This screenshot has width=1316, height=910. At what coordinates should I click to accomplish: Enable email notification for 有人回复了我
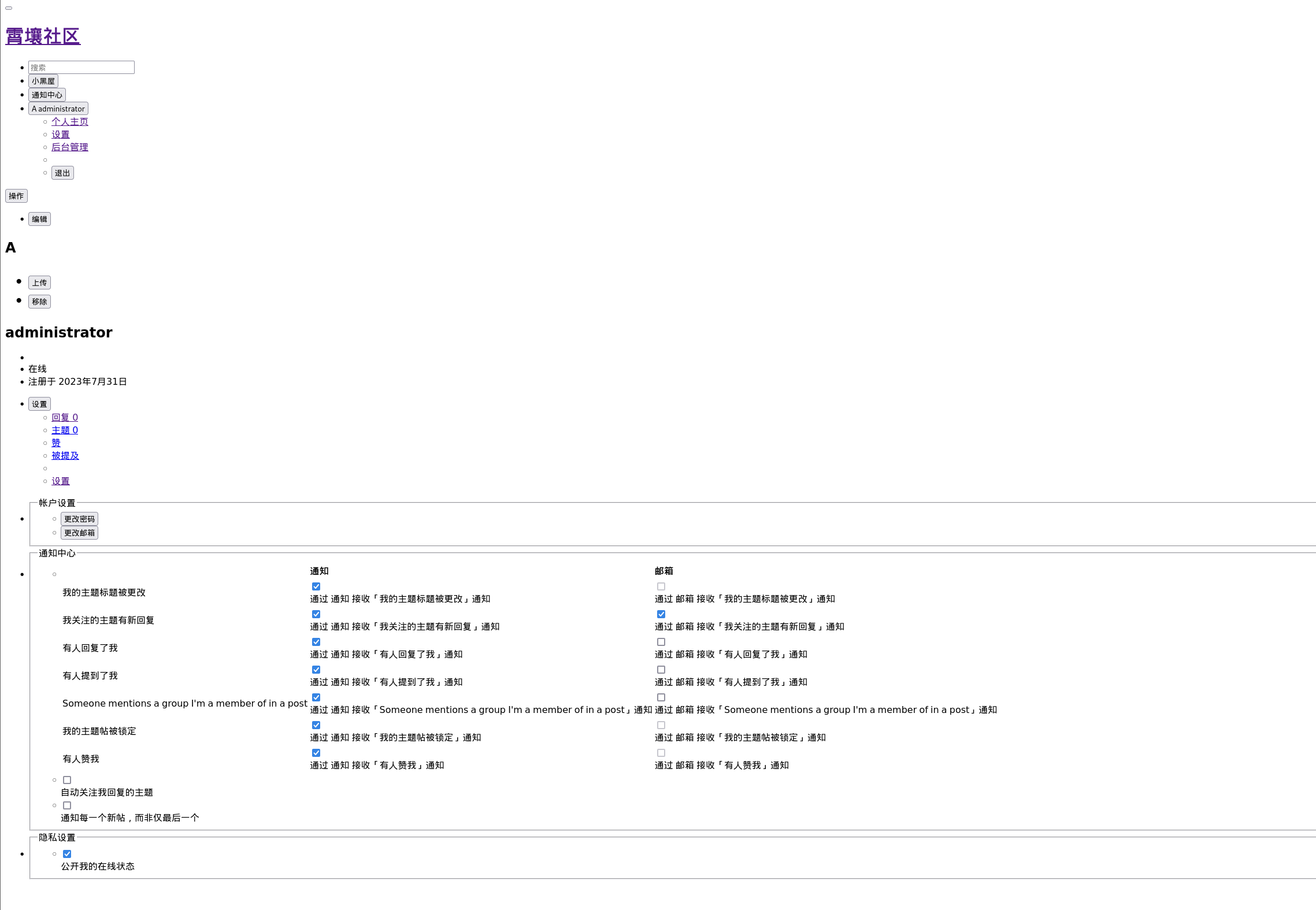(661, 642)
